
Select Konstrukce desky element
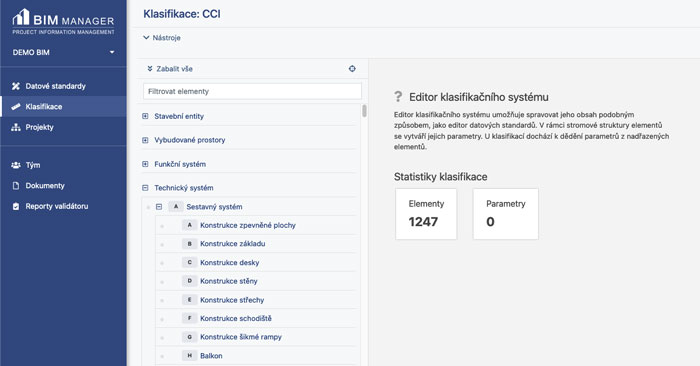tap(256, 262)
